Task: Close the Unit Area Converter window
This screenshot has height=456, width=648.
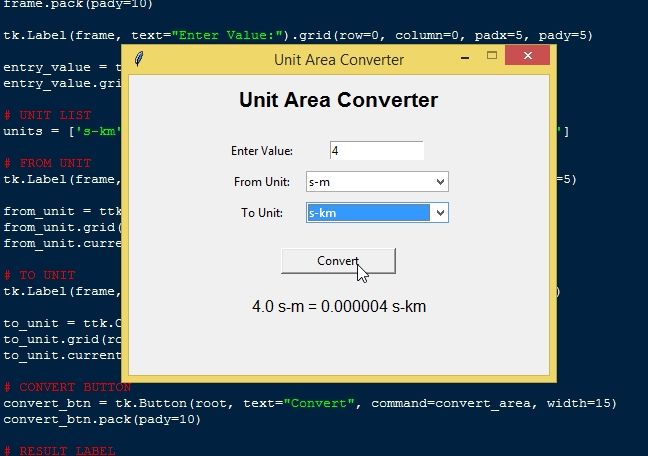Action: pos(527,58)
